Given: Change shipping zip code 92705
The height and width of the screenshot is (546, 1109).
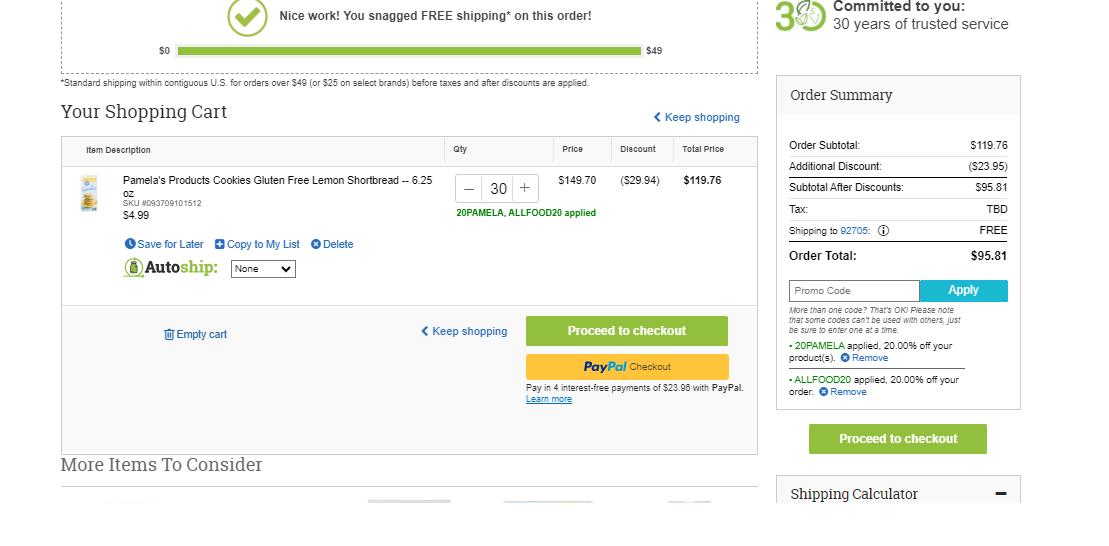Looking at the screenshot, I should tap(854, 231).
